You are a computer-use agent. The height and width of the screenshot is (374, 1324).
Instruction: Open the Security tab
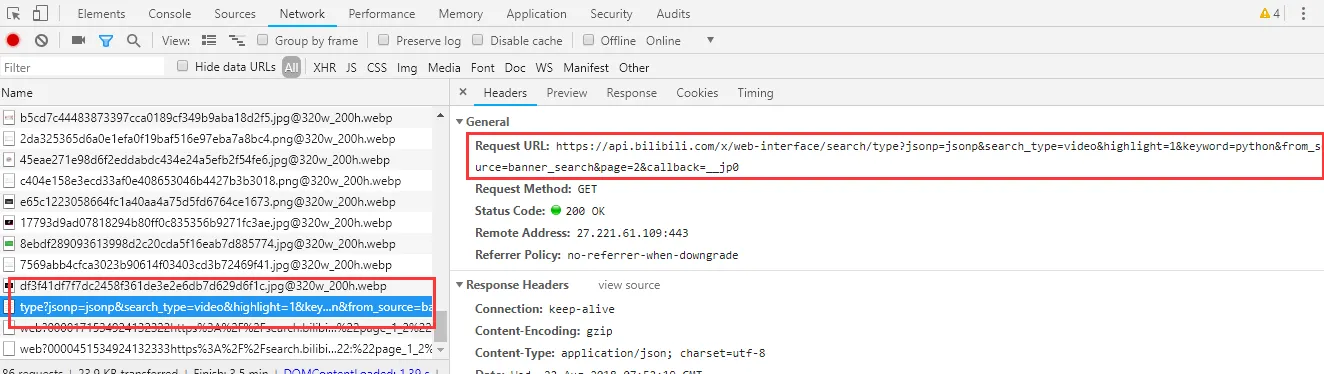coord(611,14)
